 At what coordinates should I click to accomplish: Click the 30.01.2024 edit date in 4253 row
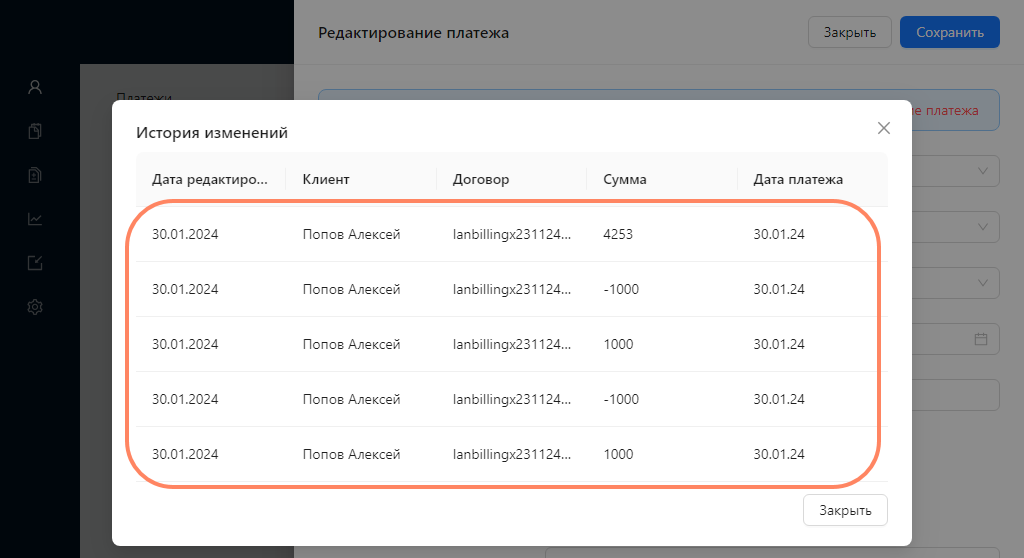pos(185,235)
